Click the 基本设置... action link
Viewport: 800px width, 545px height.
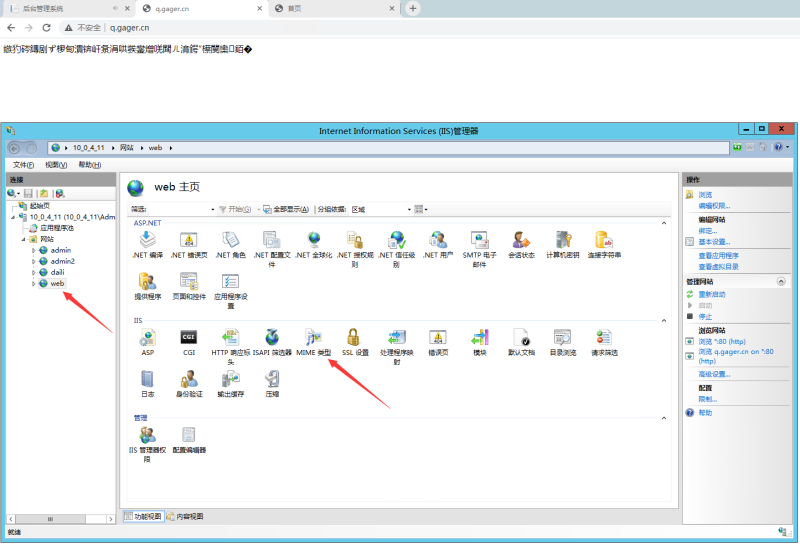(714, 242)
